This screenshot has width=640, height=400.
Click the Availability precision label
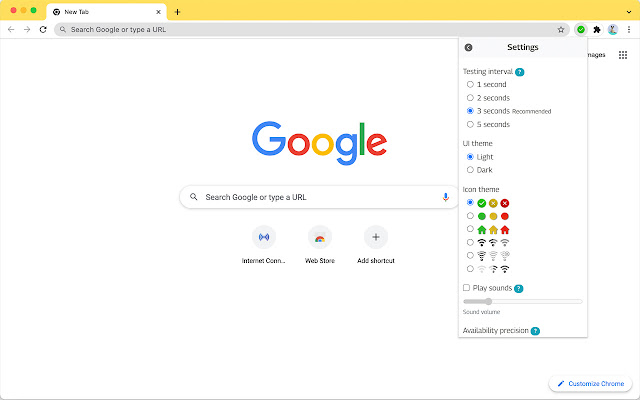(x=496, y=331)
